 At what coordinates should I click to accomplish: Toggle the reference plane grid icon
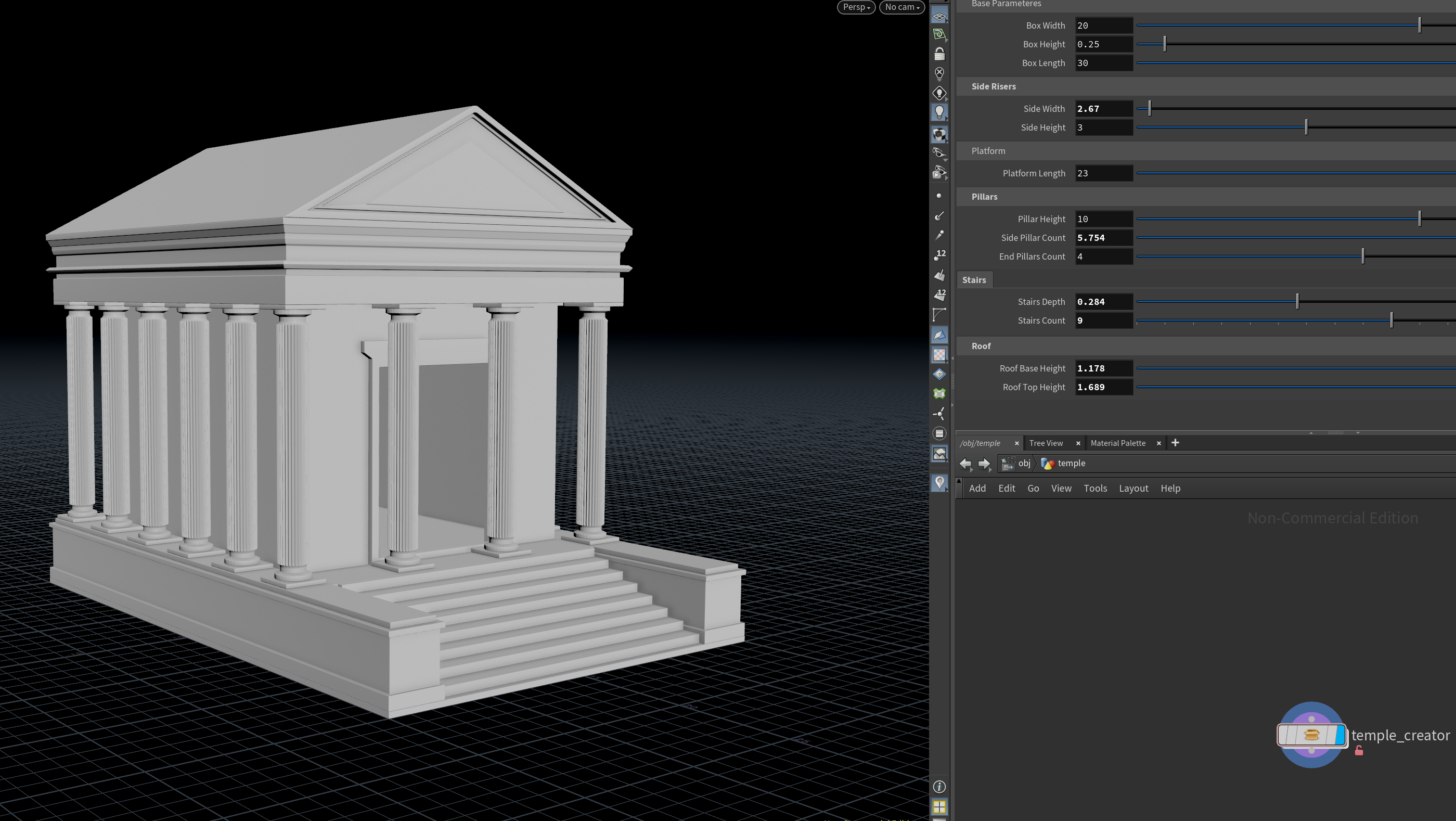point(939,16)
